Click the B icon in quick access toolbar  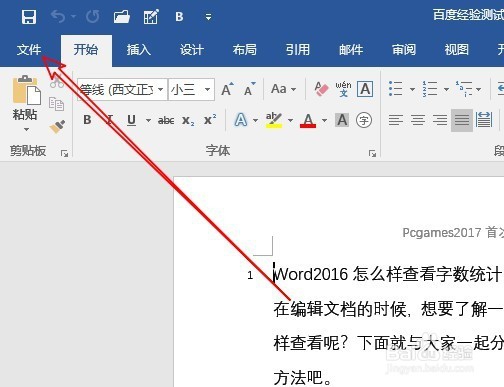179,17
